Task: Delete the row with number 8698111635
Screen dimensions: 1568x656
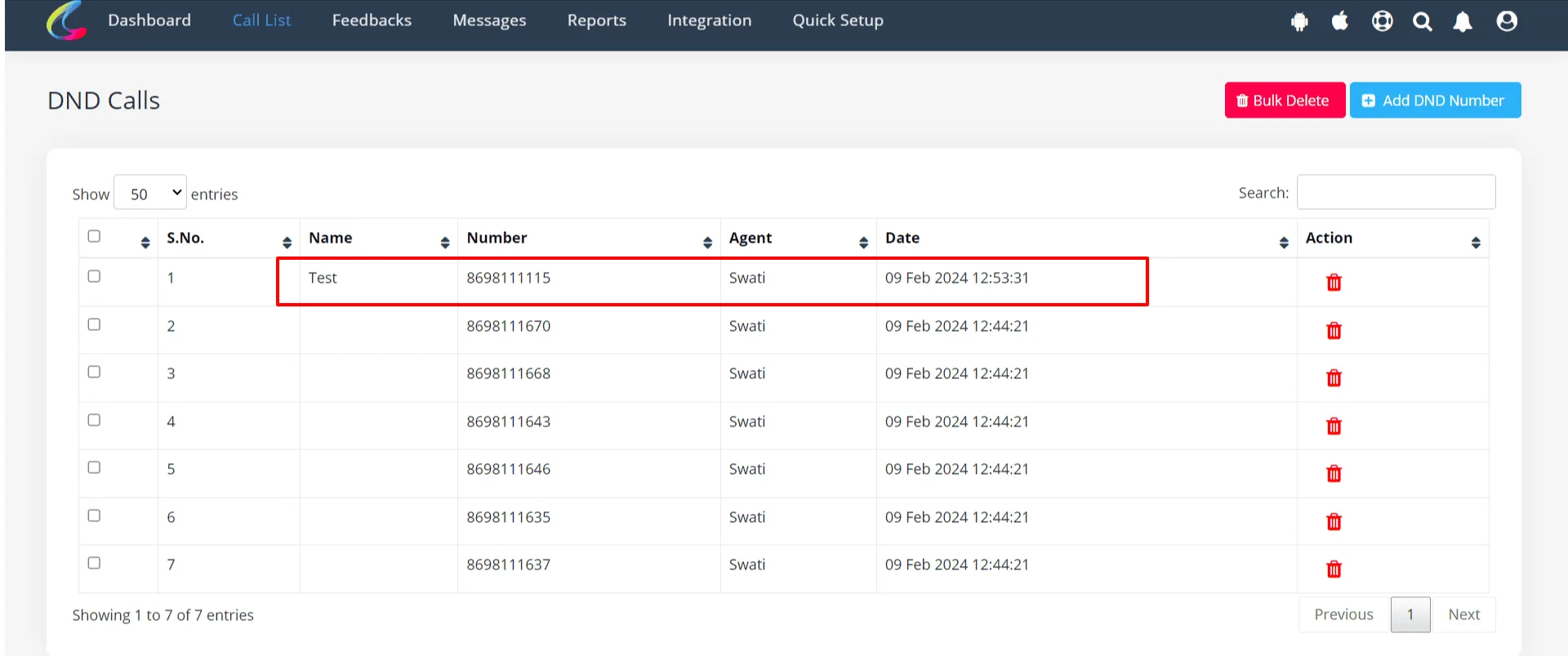Action: (1334, 522)
